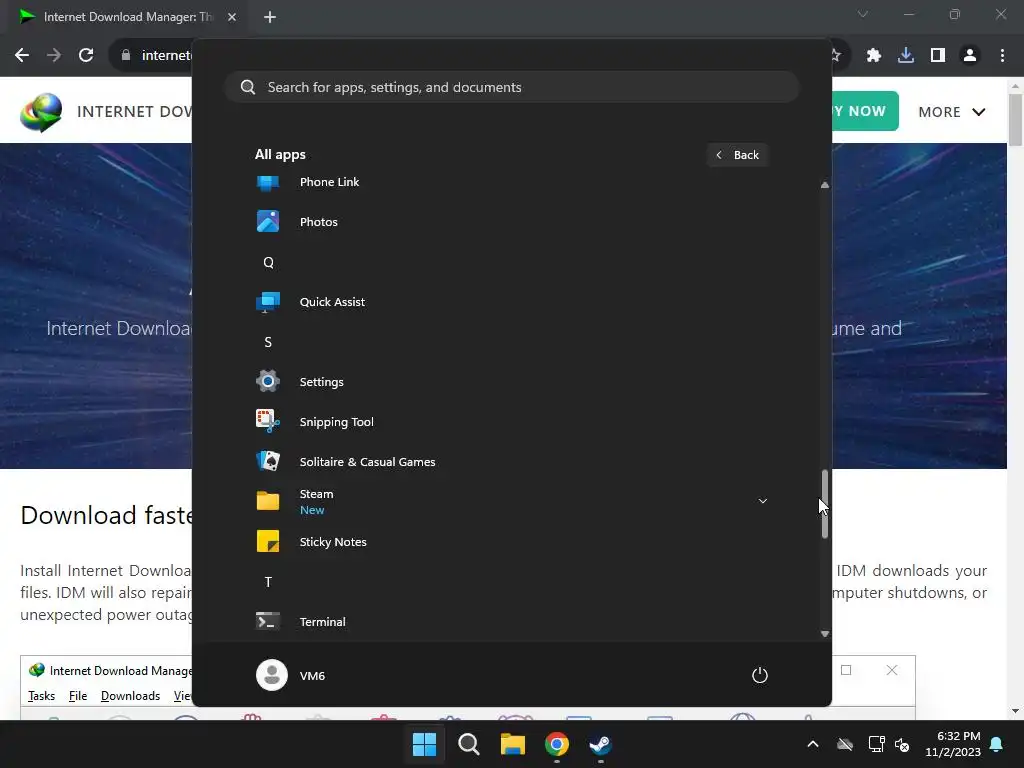The height and width of the screenshot is (768, 1024).
Task: Click the Steam folder icon
Action: point(268,502)
